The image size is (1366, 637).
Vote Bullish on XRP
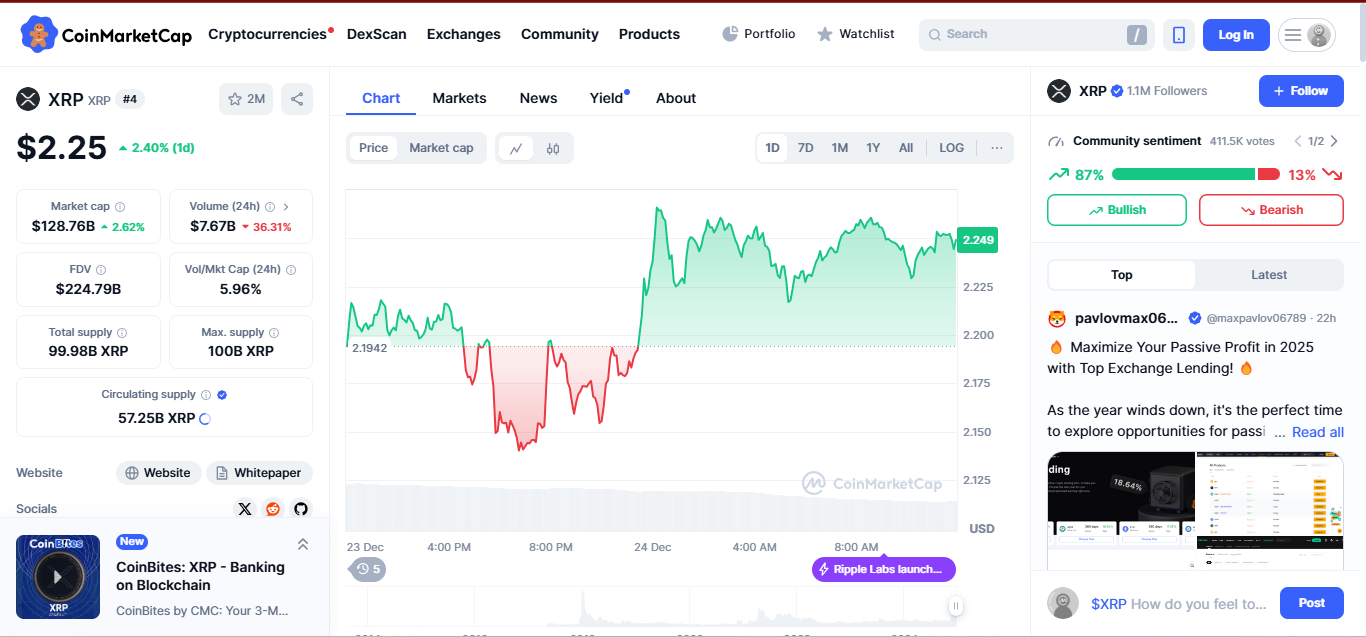point(1117,210)
